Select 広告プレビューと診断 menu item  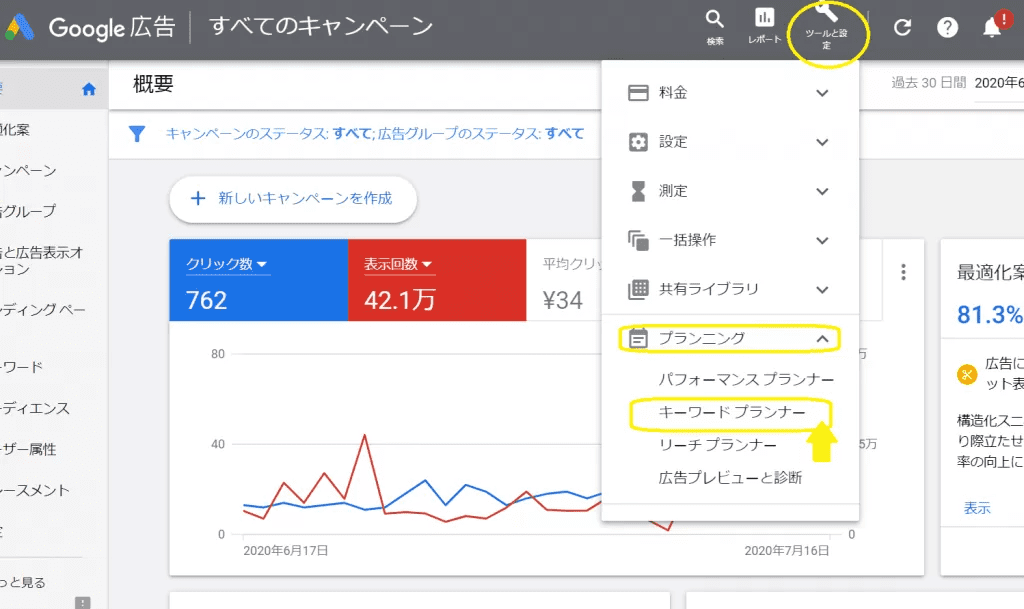tap(730, 478)
